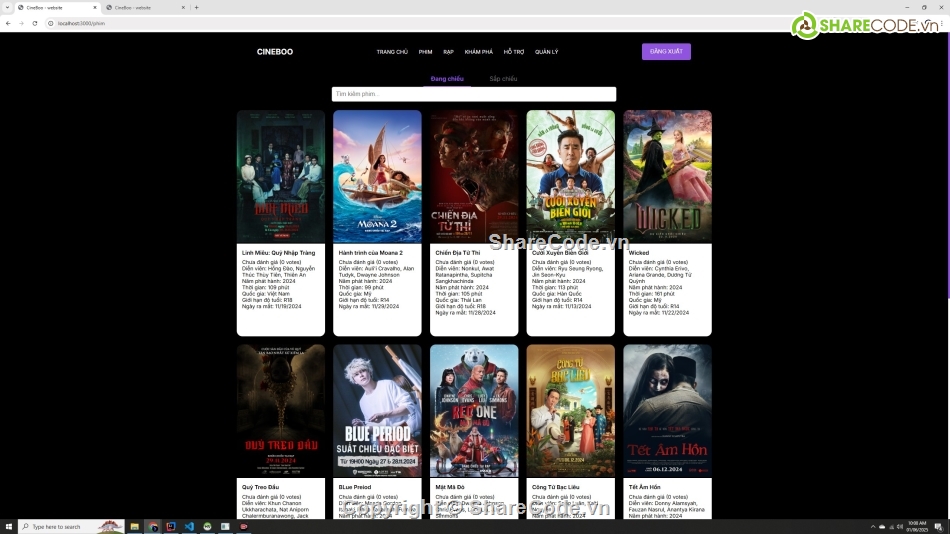Show hidden system tray icons
This screenshot has height=534, width=950.
tap(872, 527)
